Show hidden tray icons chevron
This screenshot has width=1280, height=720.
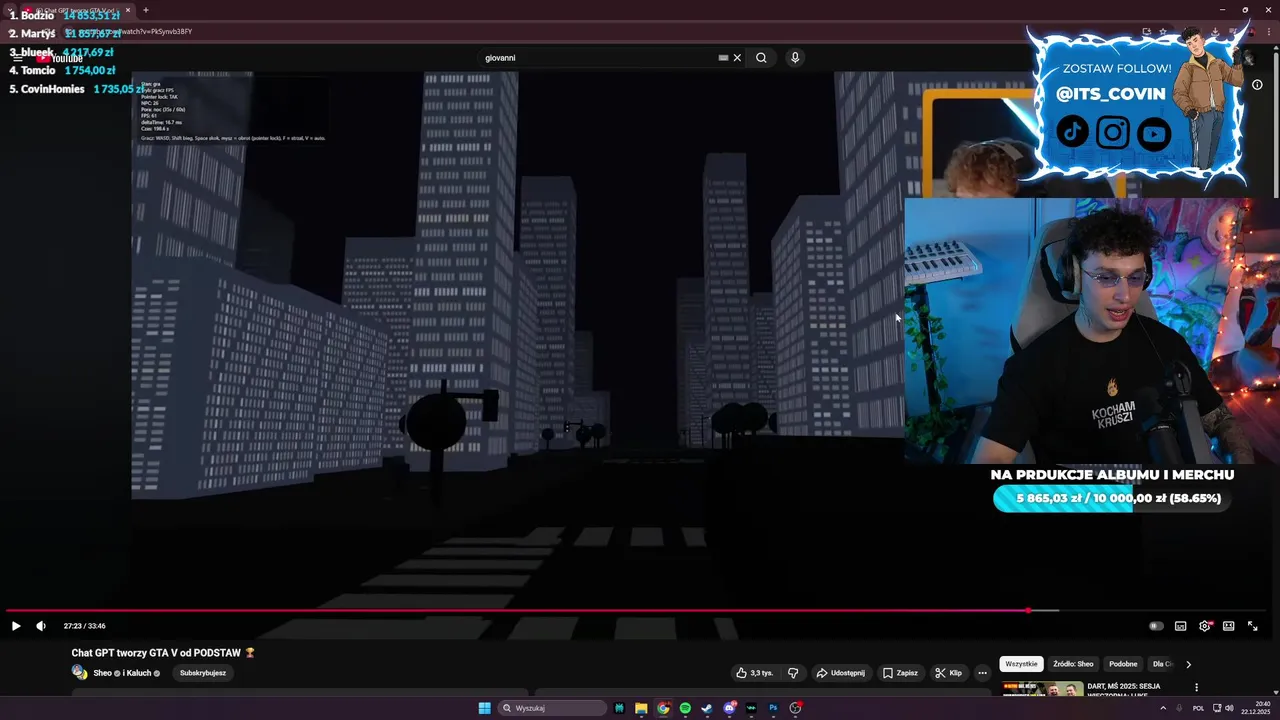tap(1165, 708)
